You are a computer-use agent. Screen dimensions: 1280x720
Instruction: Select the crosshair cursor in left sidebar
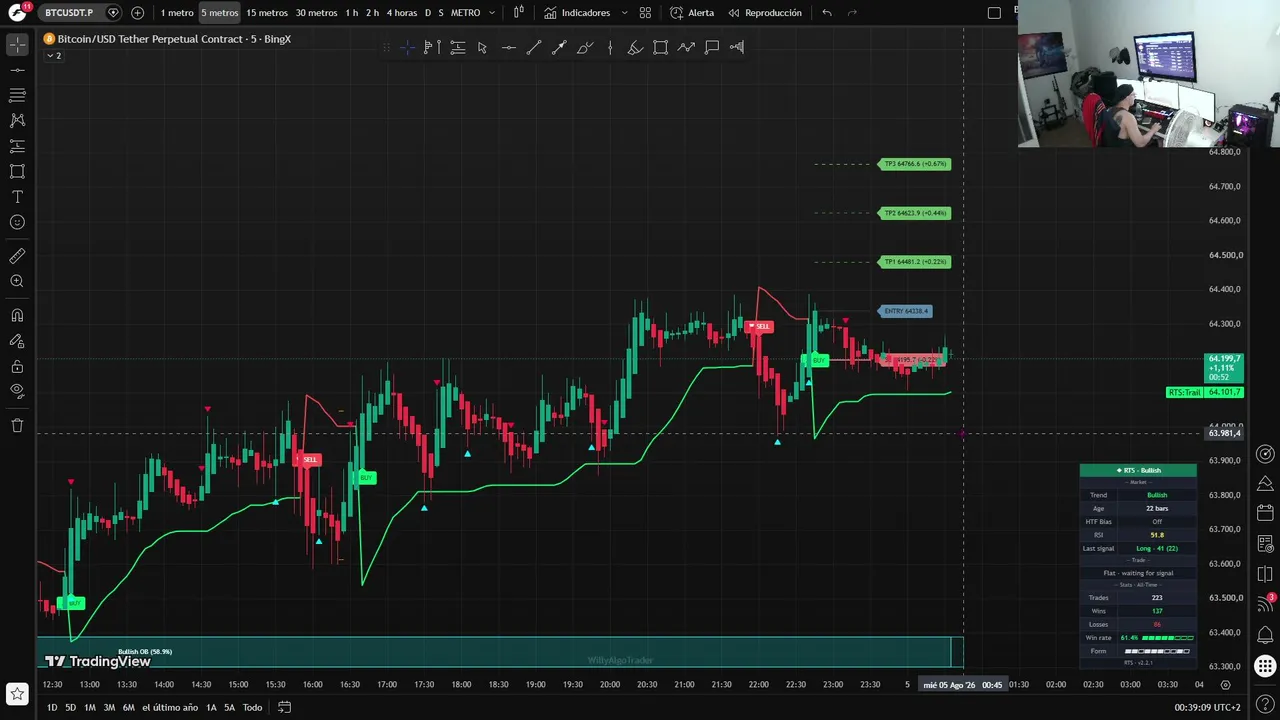tap(17, 45)
